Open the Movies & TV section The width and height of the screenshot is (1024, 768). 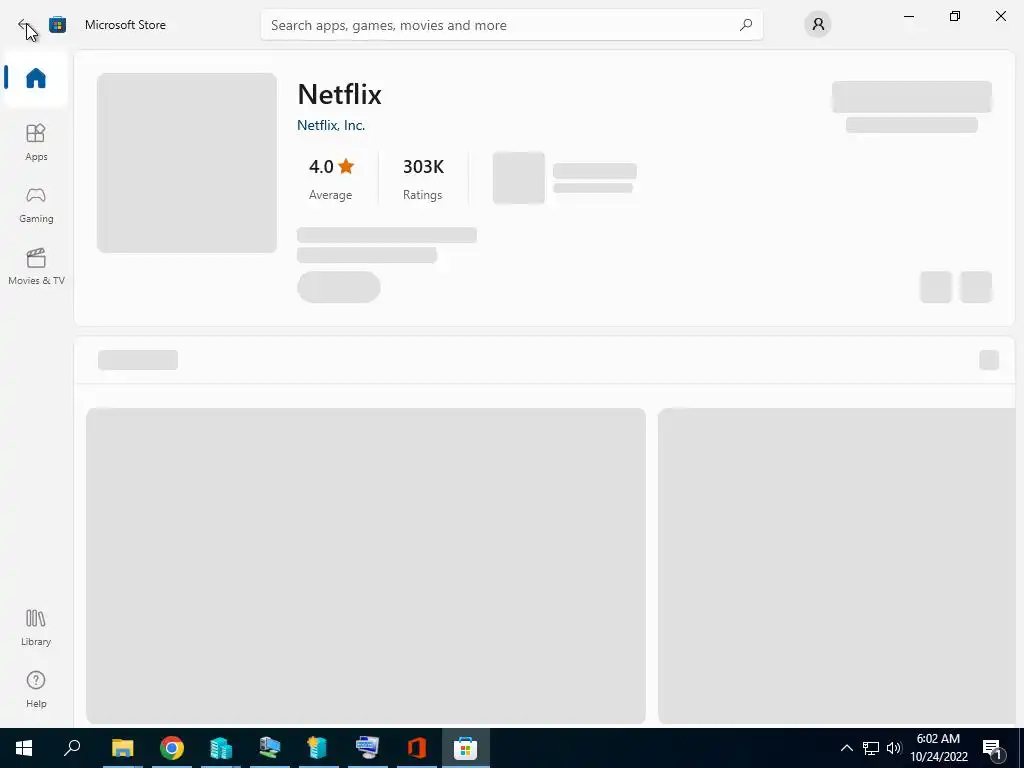pyautogui.click(x=36, y=266)
